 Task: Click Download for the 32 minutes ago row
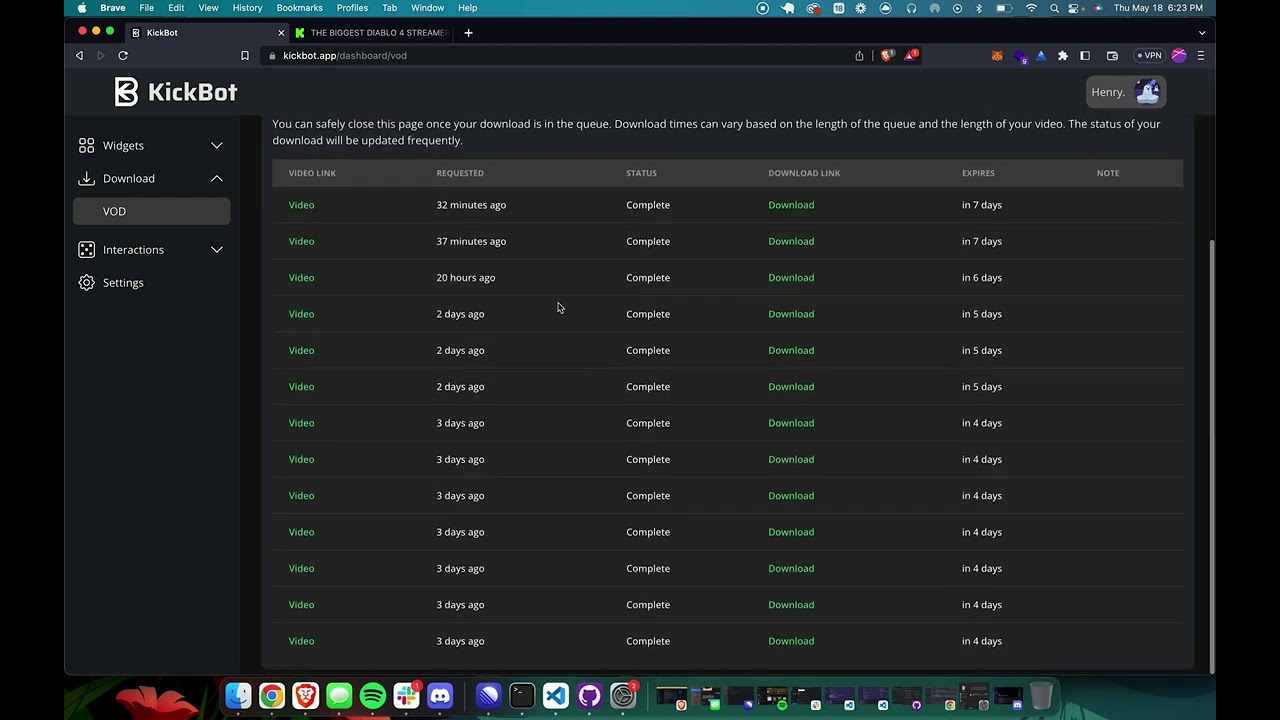791,205
